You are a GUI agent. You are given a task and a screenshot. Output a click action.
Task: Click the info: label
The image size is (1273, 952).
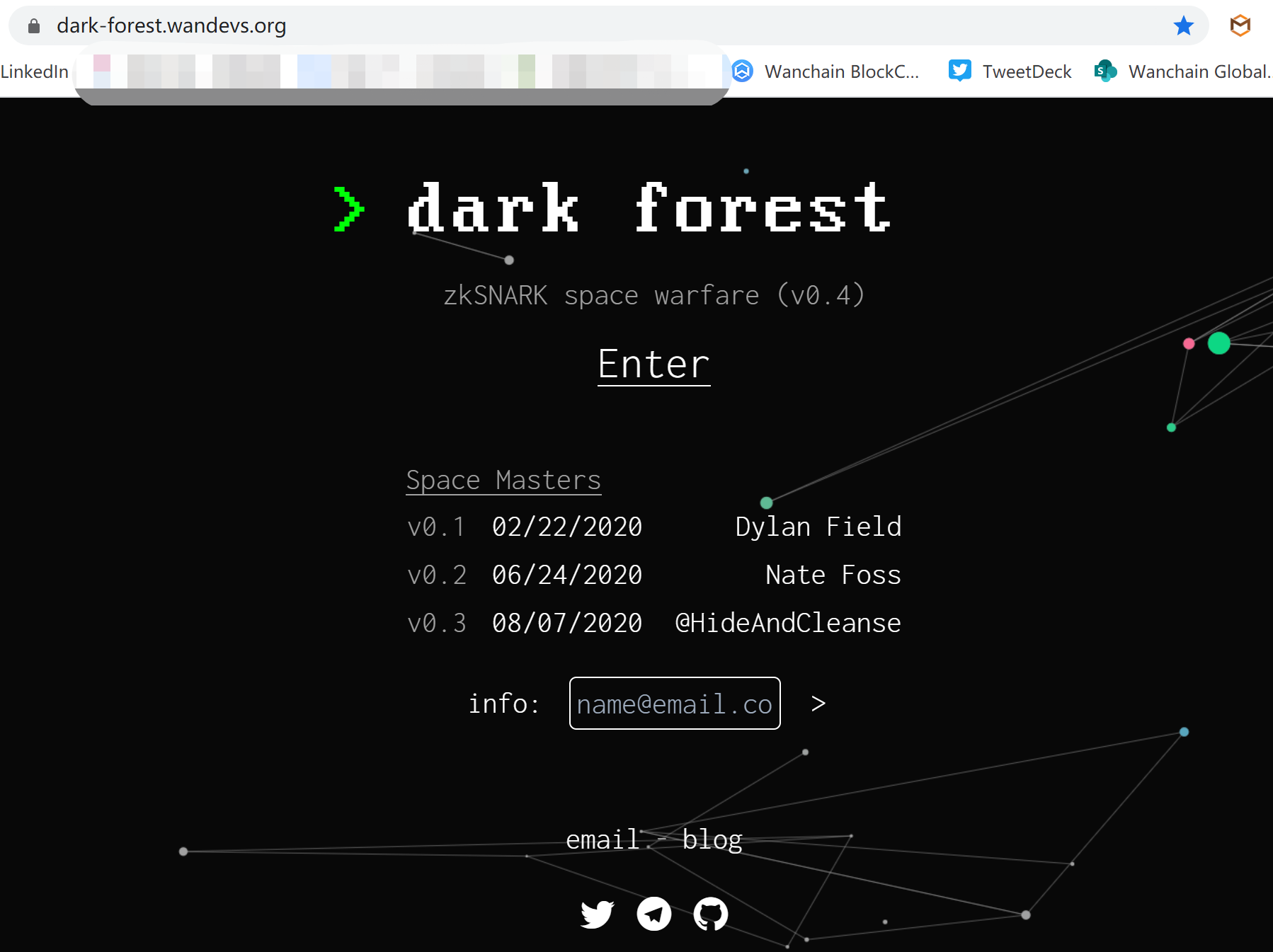pos(504,704)
